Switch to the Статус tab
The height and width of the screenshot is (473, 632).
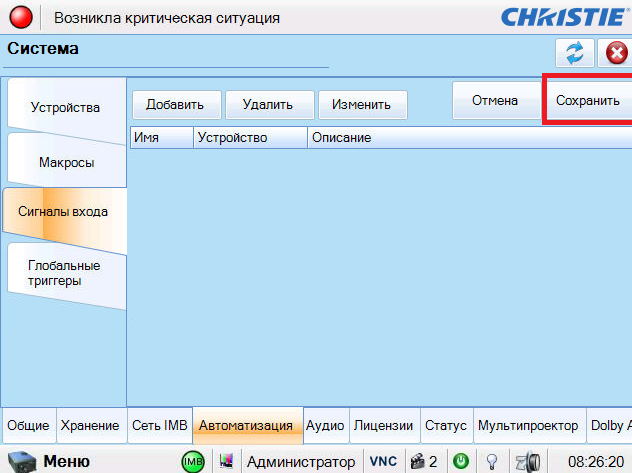[446, 425]
